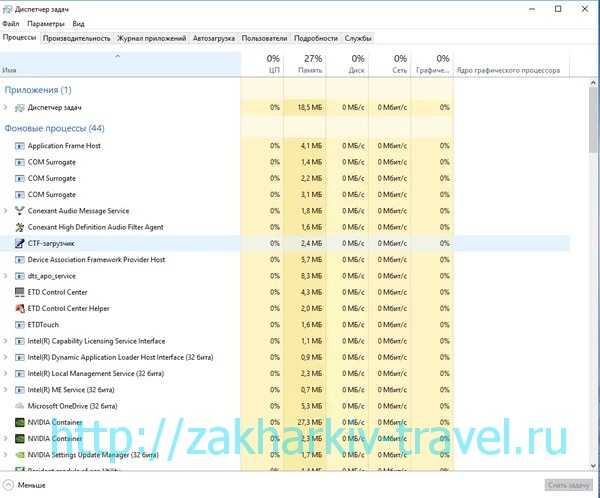The image size is (600, 498).
Task: Sort by the ЦП column header
Action: 262,64
